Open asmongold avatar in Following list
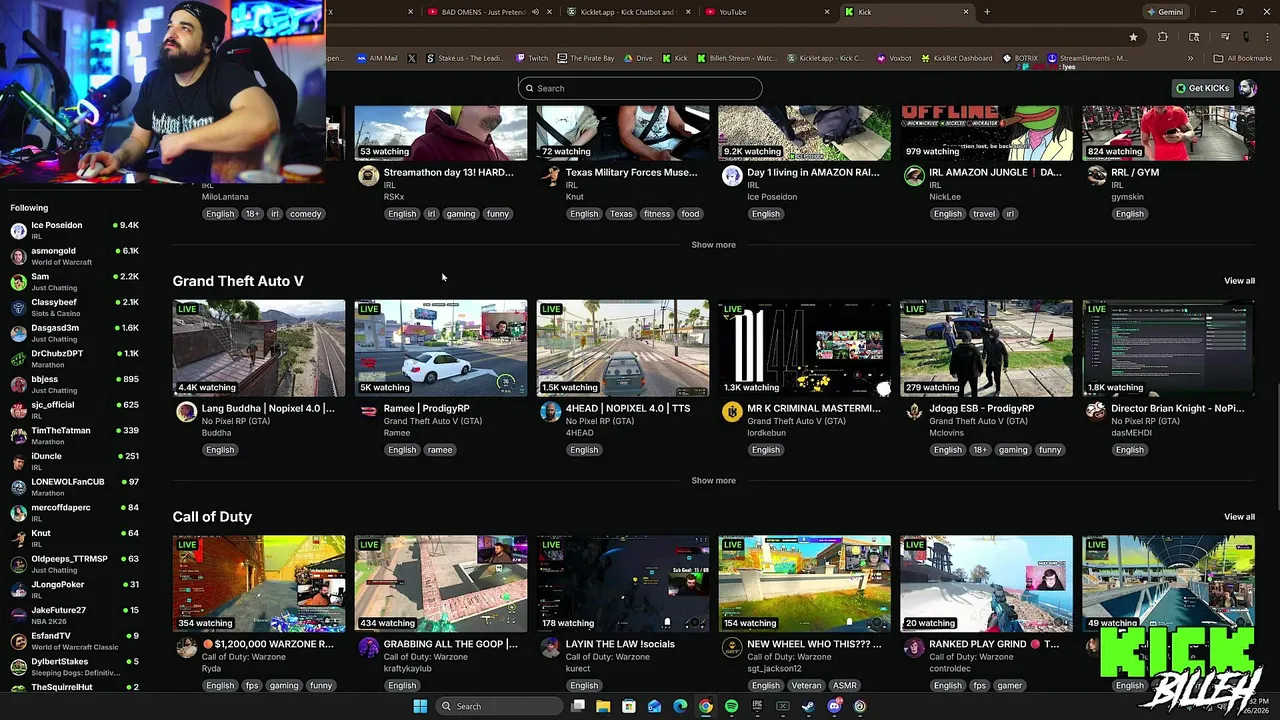Screen dimensions: 1280x720 tap(18, 257)
